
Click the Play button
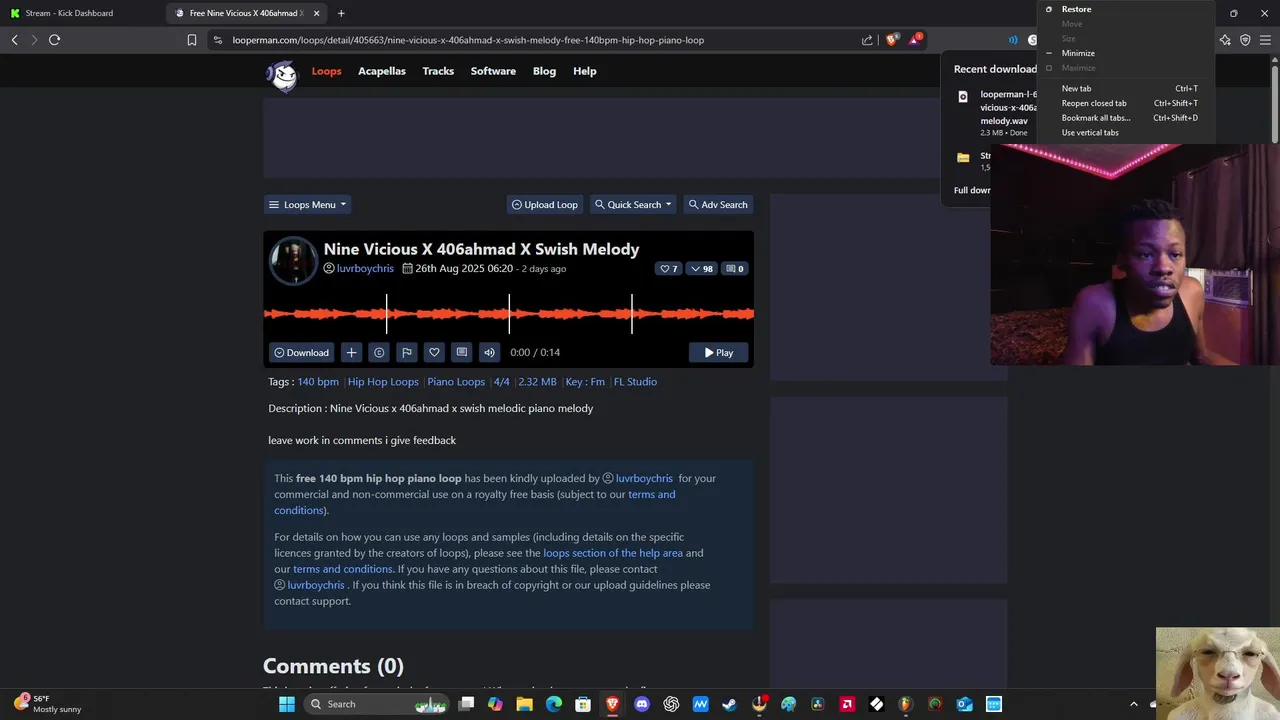(718, 352)
